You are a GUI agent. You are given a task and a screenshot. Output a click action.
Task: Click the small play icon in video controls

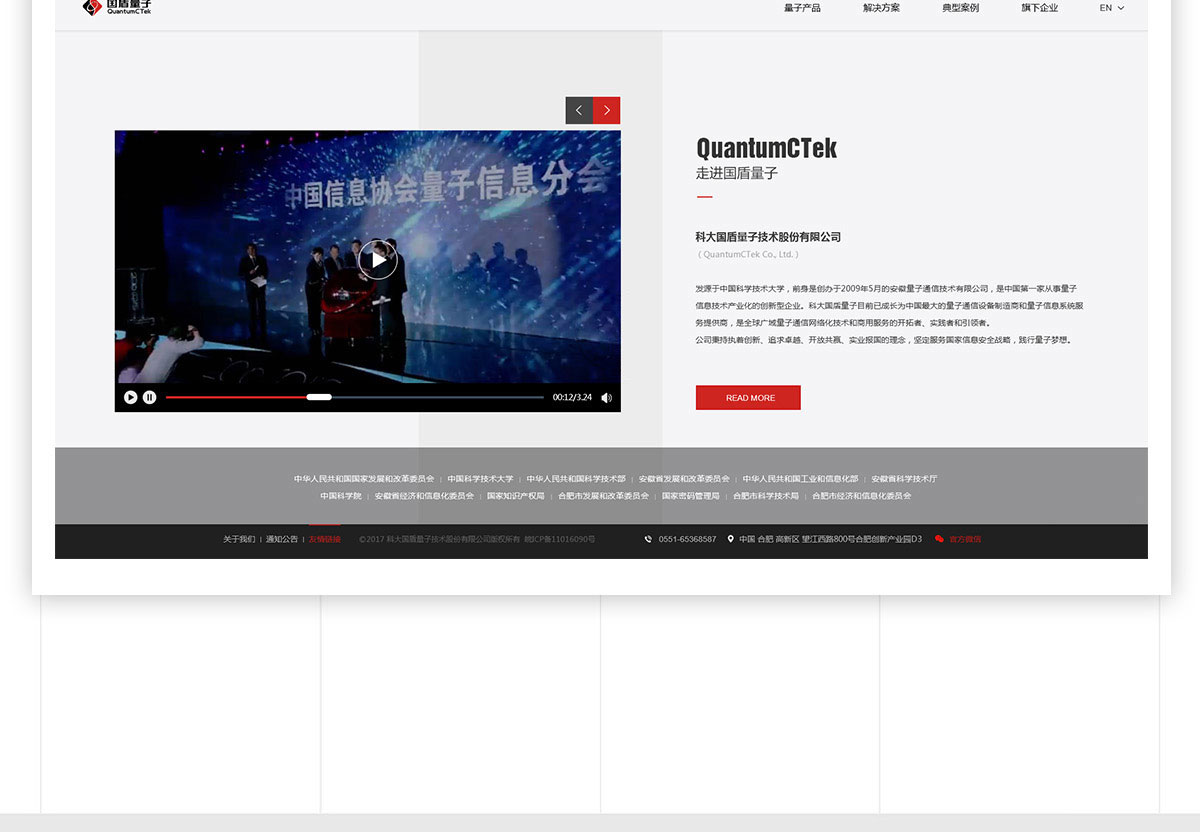tap(130, 397)
